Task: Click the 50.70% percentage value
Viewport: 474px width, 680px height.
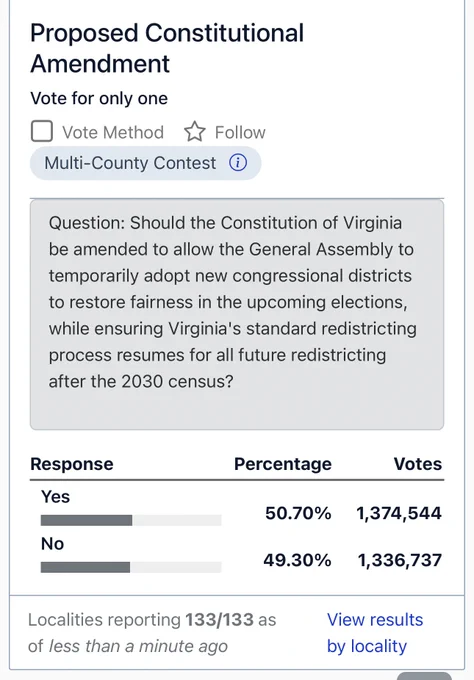Action: pos(298,513)
